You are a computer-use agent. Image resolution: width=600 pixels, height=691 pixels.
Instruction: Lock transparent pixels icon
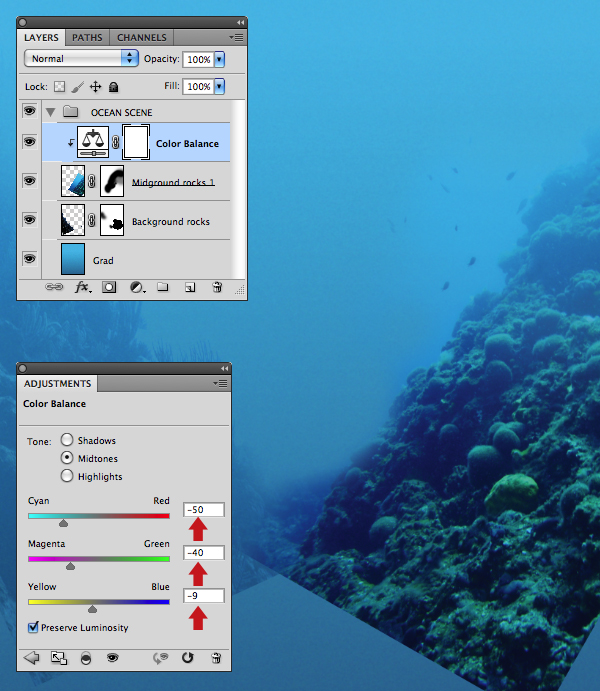[x=59, y=87]
